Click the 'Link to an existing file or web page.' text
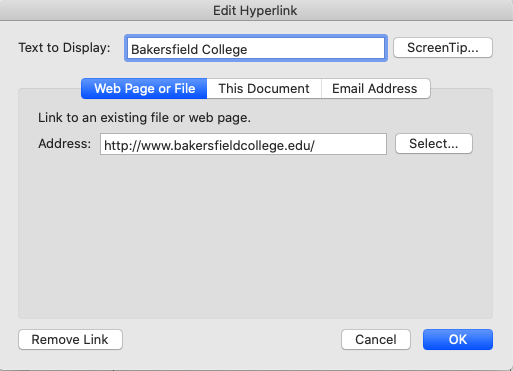Viewport: 513px width, 371px height. click(144, 118)
